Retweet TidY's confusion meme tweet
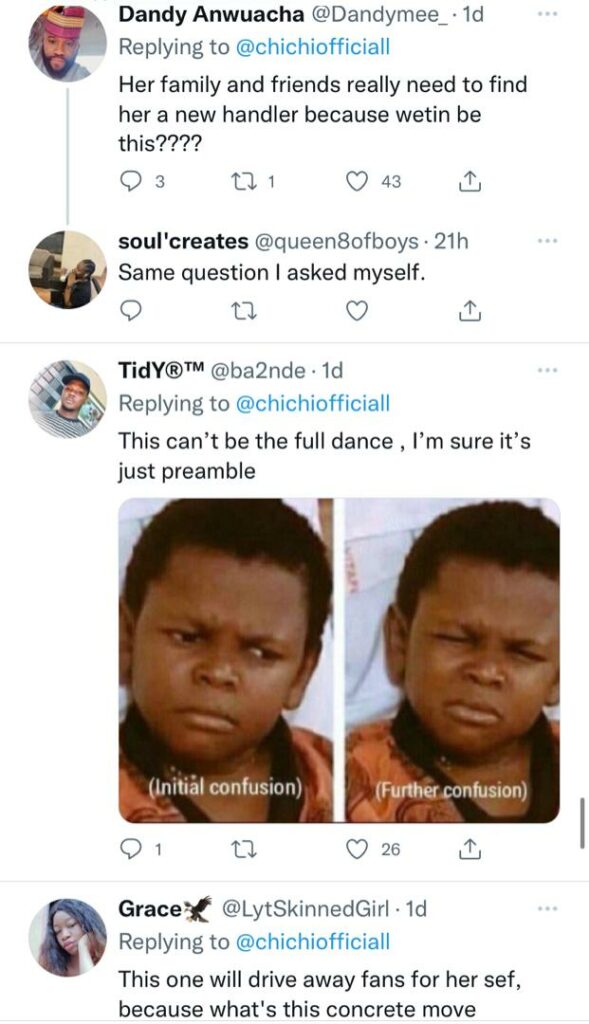589x1024 pixels. click(x=244, y=849)
